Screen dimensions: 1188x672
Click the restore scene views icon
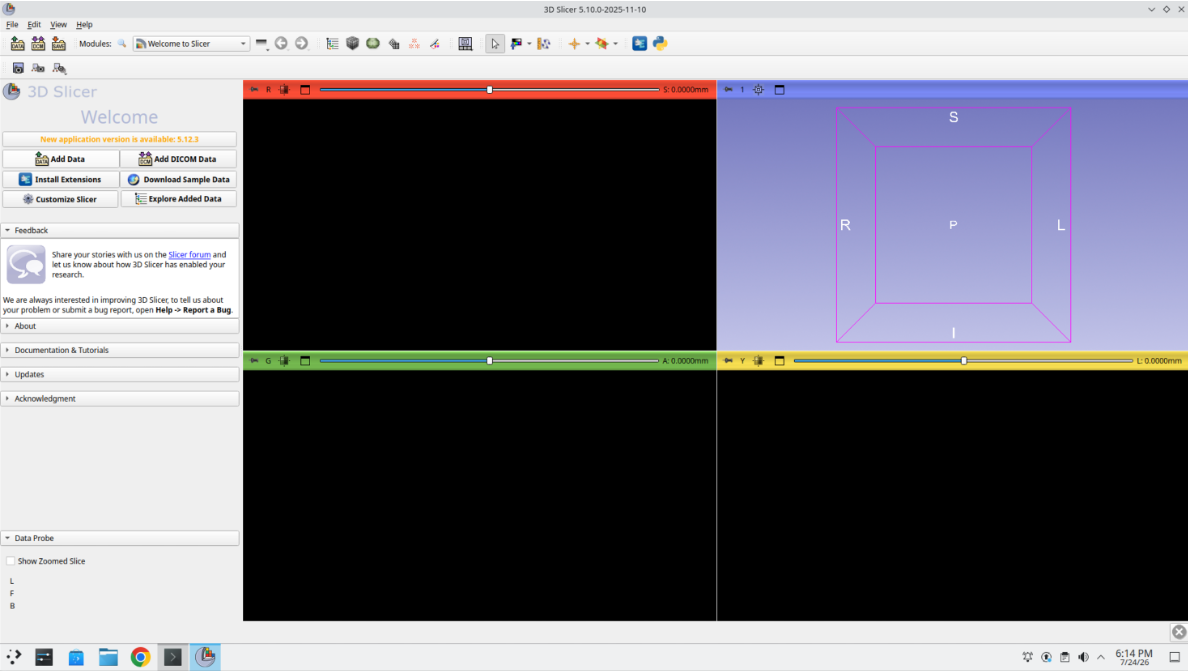click(59, 68)
